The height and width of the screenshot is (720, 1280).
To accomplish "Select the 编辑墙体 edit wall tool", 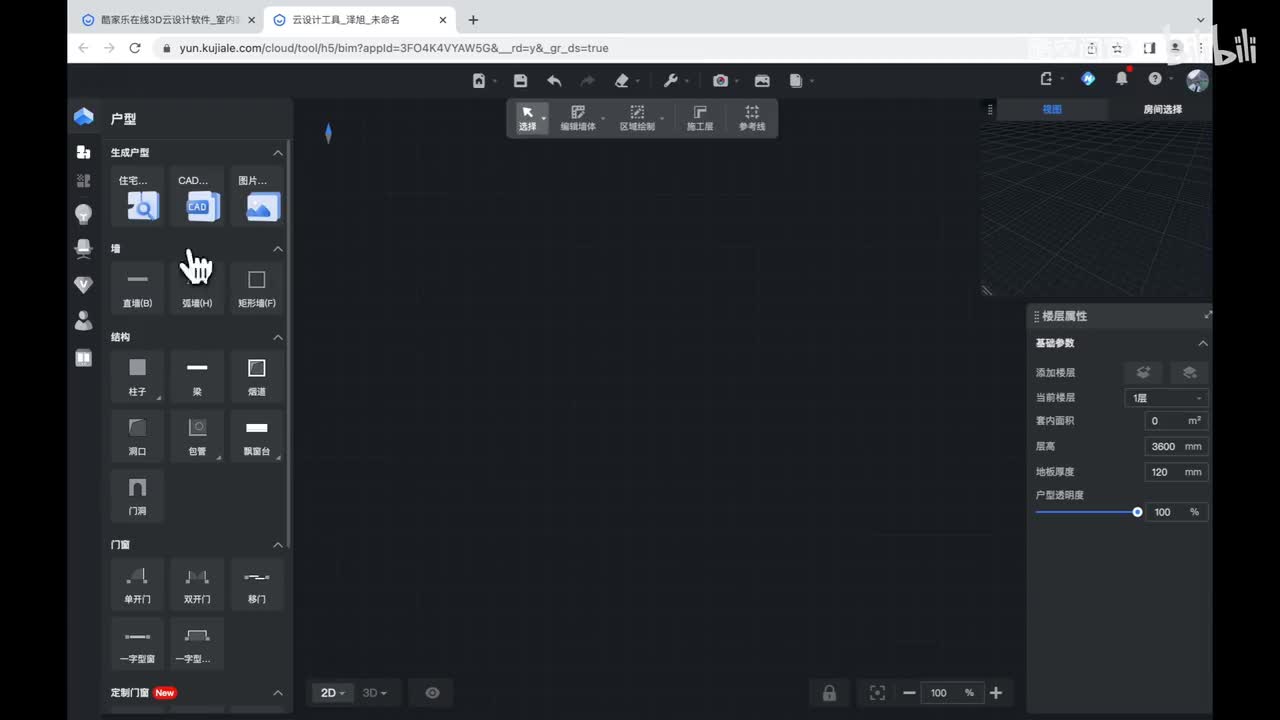I will tap(578, 118).
